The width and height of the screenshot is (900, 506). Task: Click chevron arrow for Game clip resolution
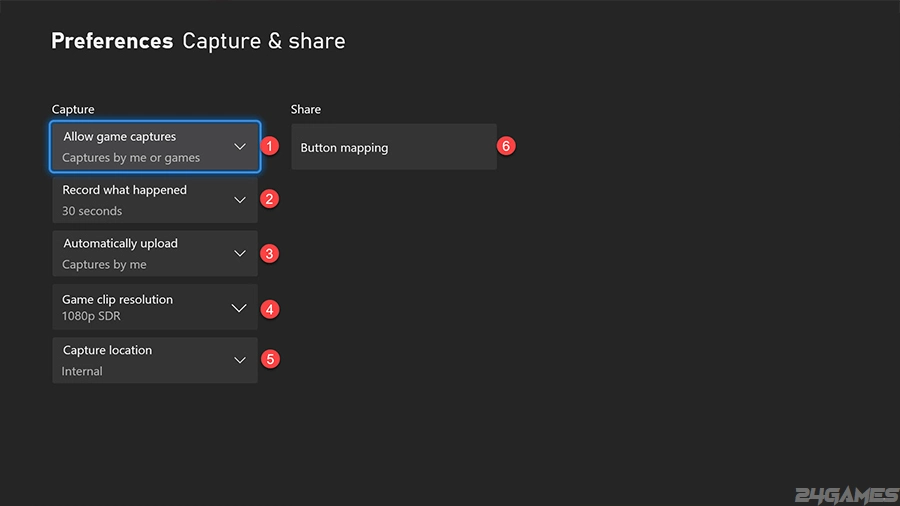click(x=239, y=308)
